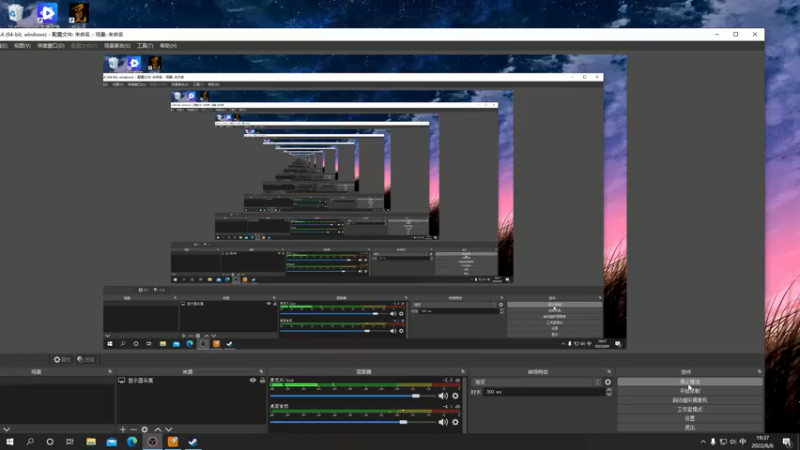Open the Windows Start menu
Image resolution: width=800 pixels, height=450 pixels.
10,442
